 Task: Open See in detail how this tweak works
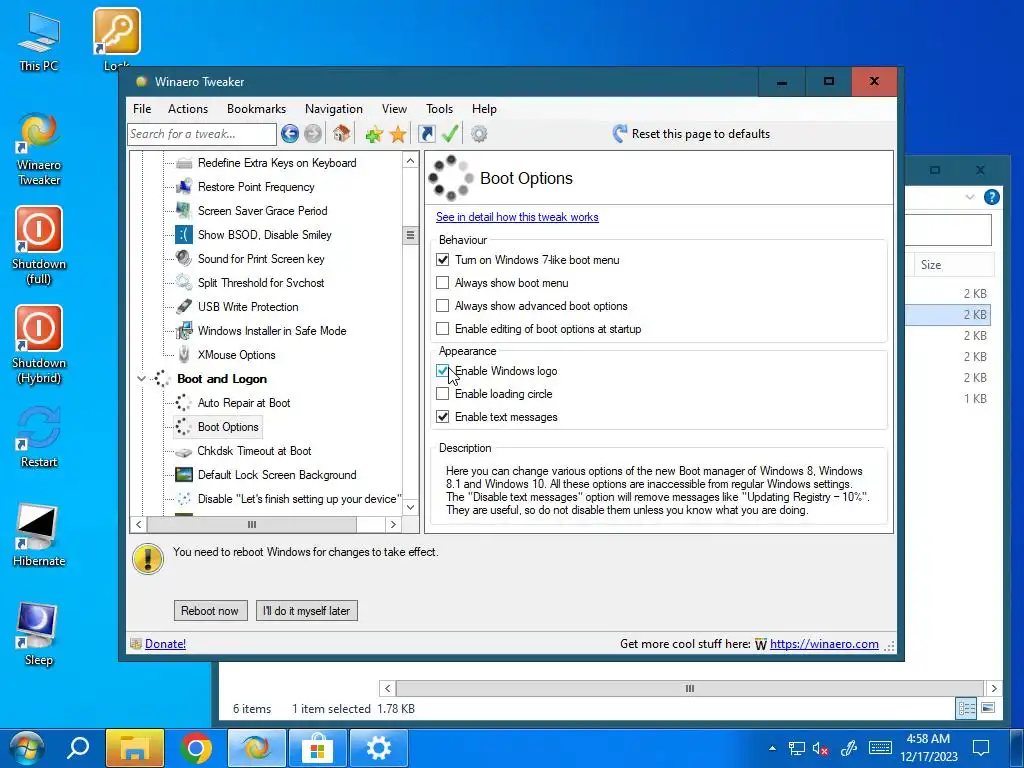[517, 217]
